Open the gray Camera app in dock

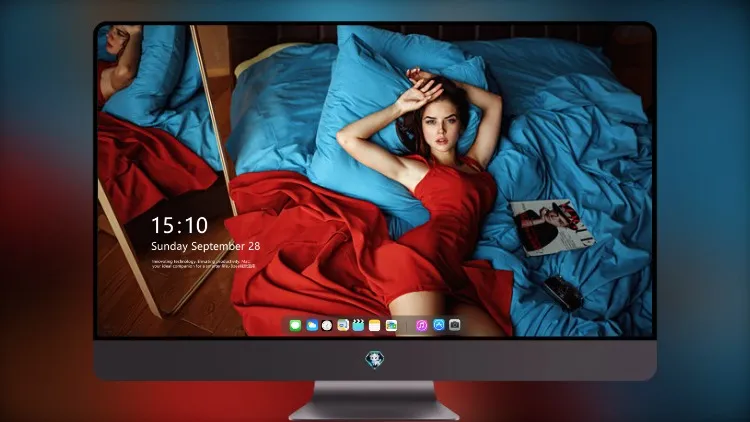[454, 325]
